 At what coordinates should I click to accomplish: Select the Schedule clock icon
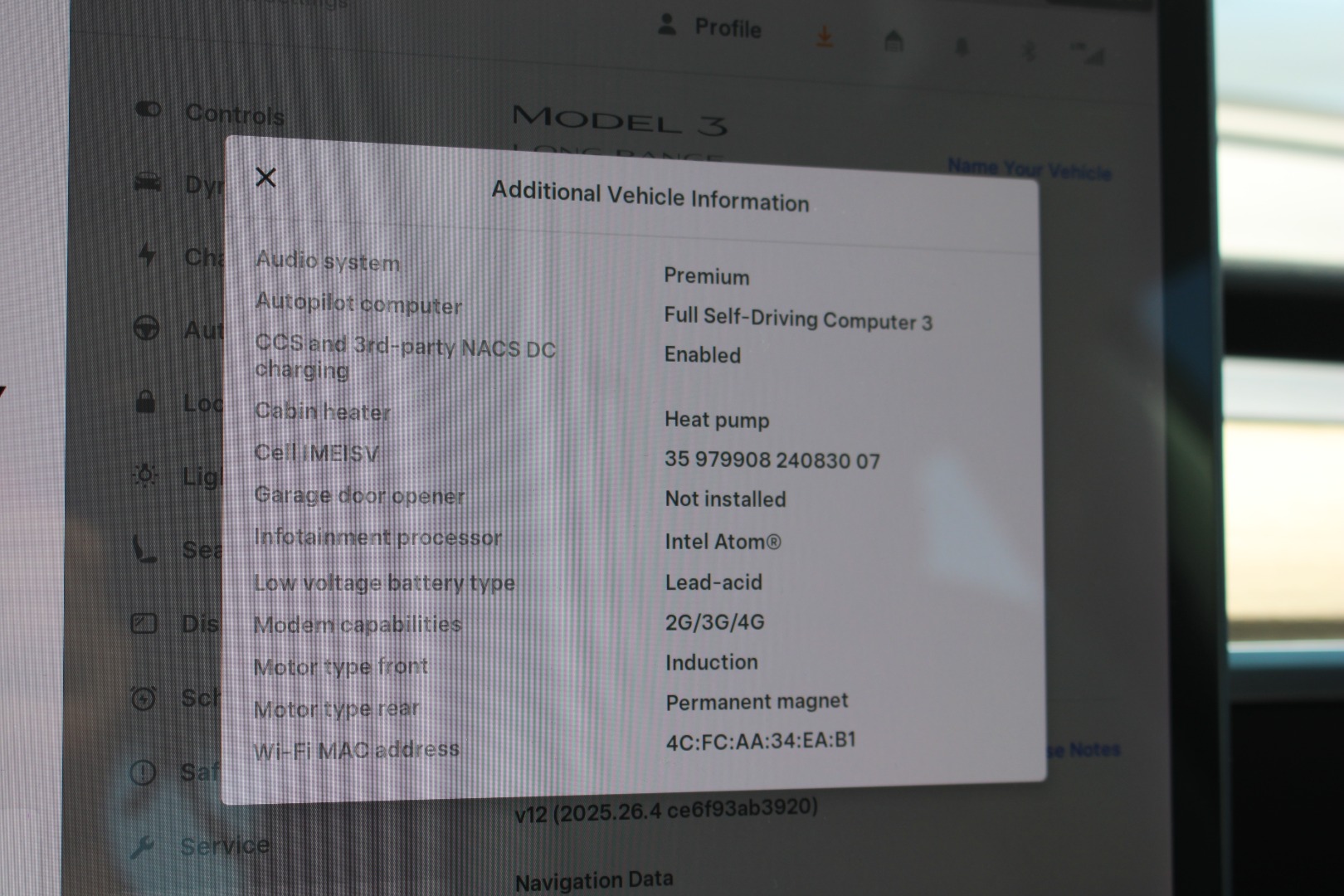[144, 698]
